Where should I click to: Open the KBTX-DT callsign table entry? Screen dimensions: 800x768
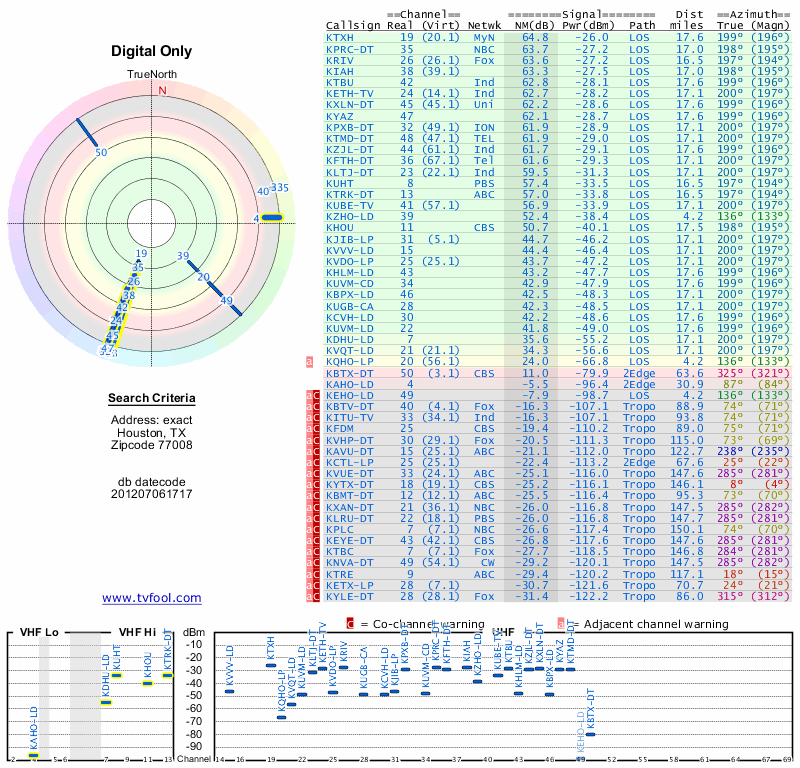[350, 374]
